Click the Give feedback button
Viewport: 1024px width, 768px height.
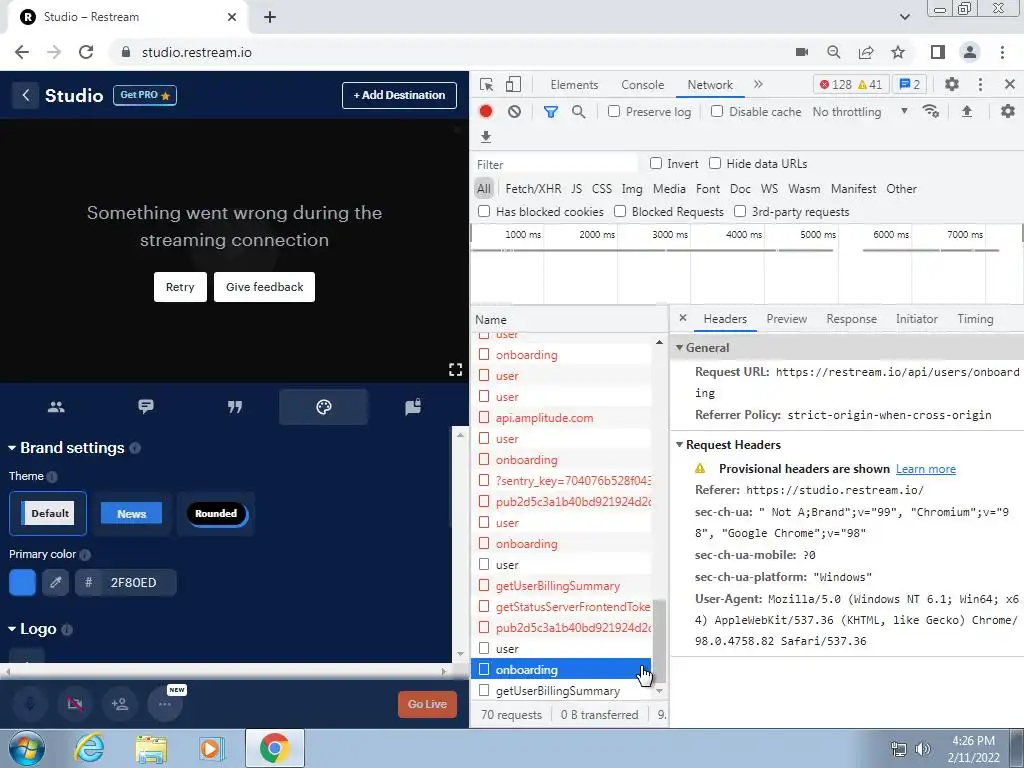click(264, 287)
